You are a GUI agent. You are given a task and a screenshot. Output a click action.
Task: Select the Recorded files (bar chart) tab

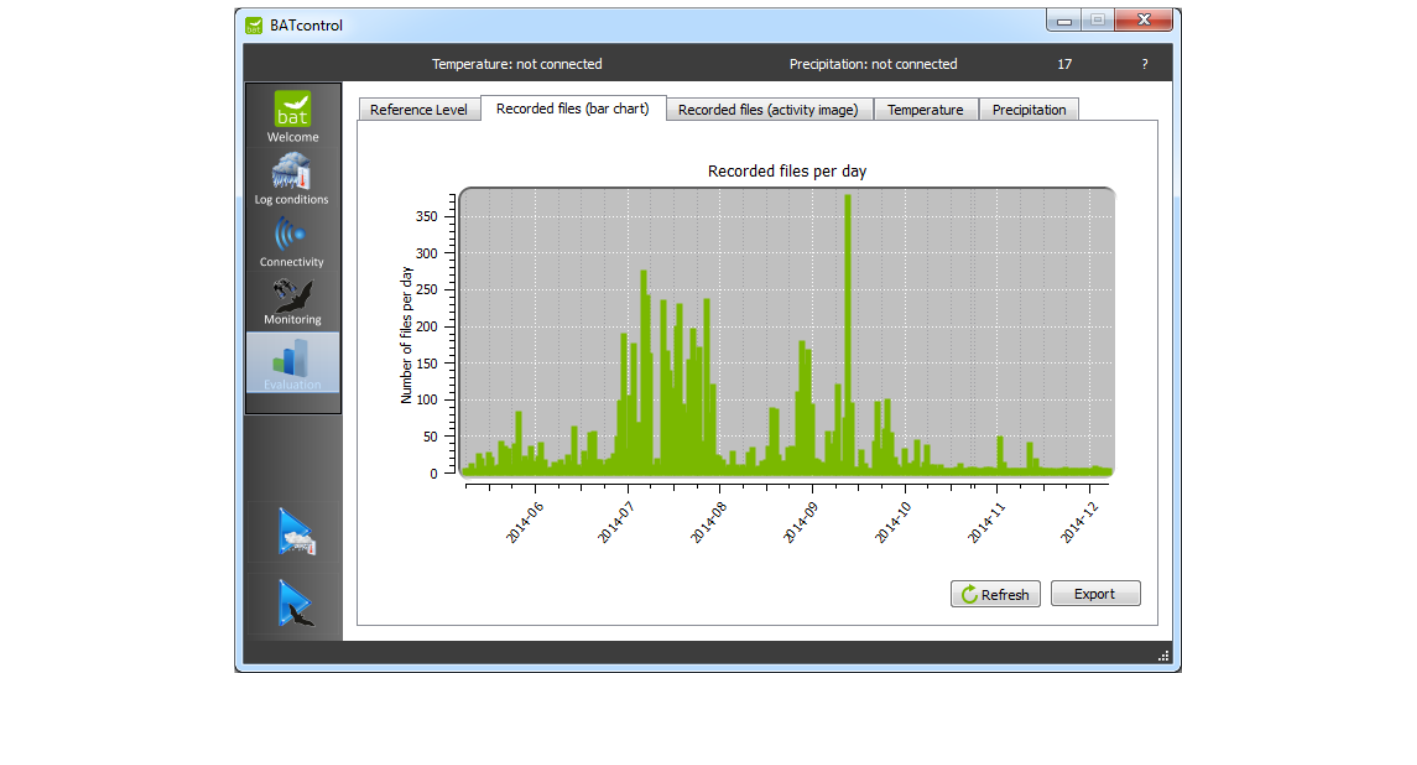coord(572,109)
